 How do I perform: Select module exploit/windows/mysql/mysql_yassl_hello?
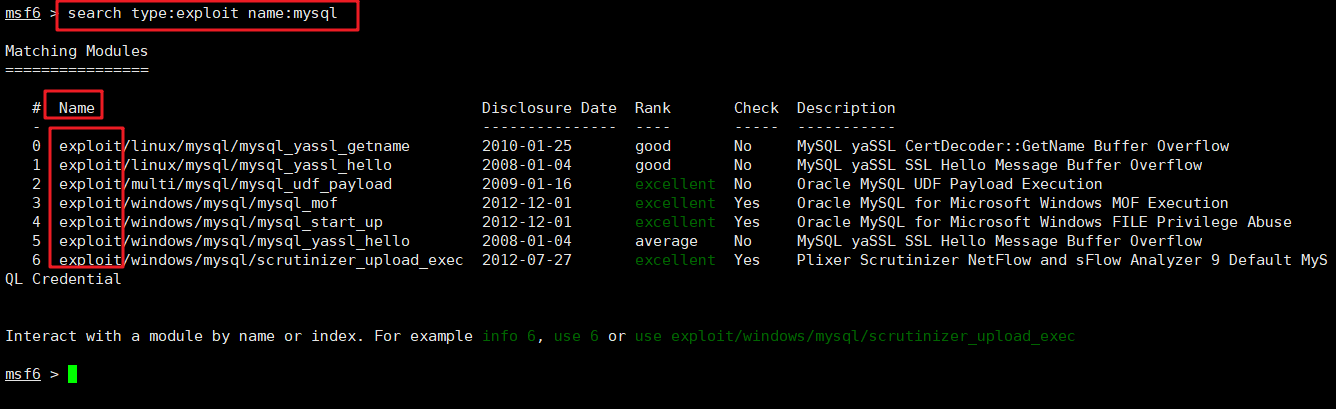(x=234, y=241)
